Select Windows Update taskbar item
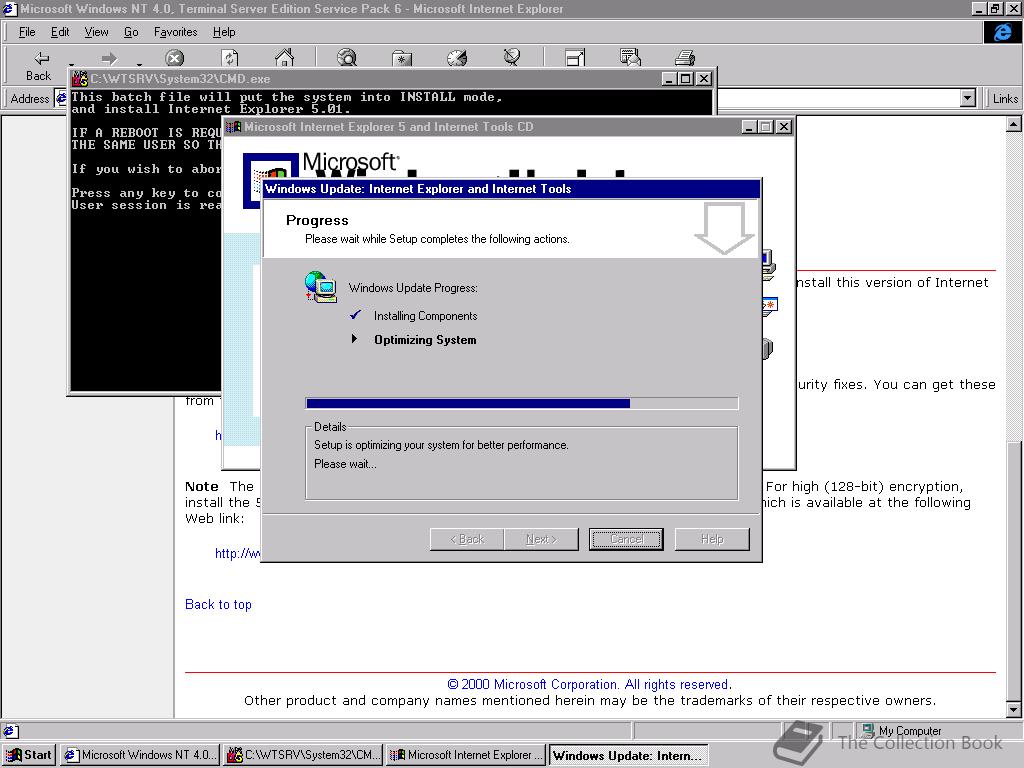The height and width of the screenshot is (768, 1024). pyautogui.click(x=628, y=755)
